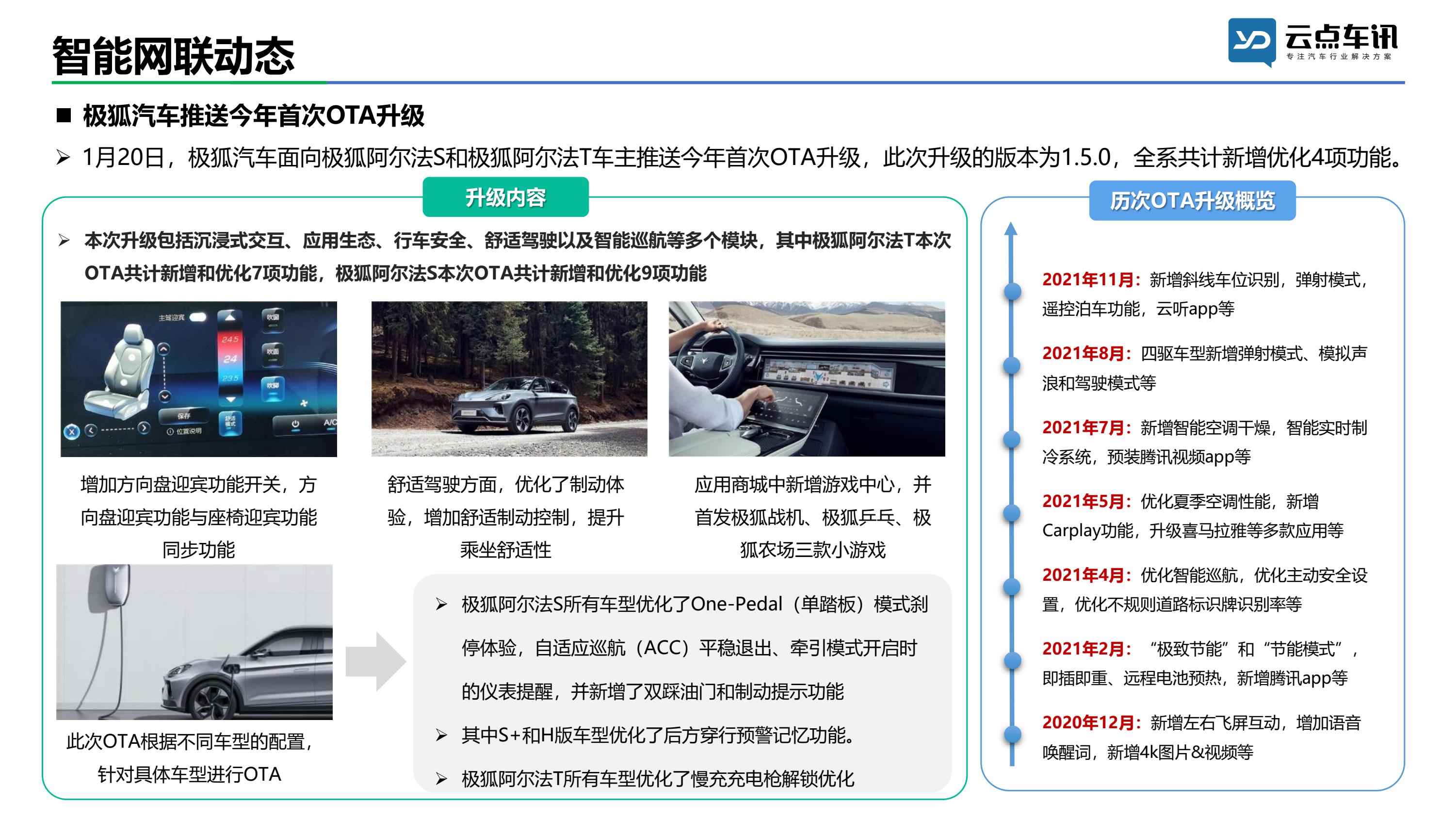Click the timeline dot for 2021年8月
The image size is (1456, 819).
coord(1012,365)
